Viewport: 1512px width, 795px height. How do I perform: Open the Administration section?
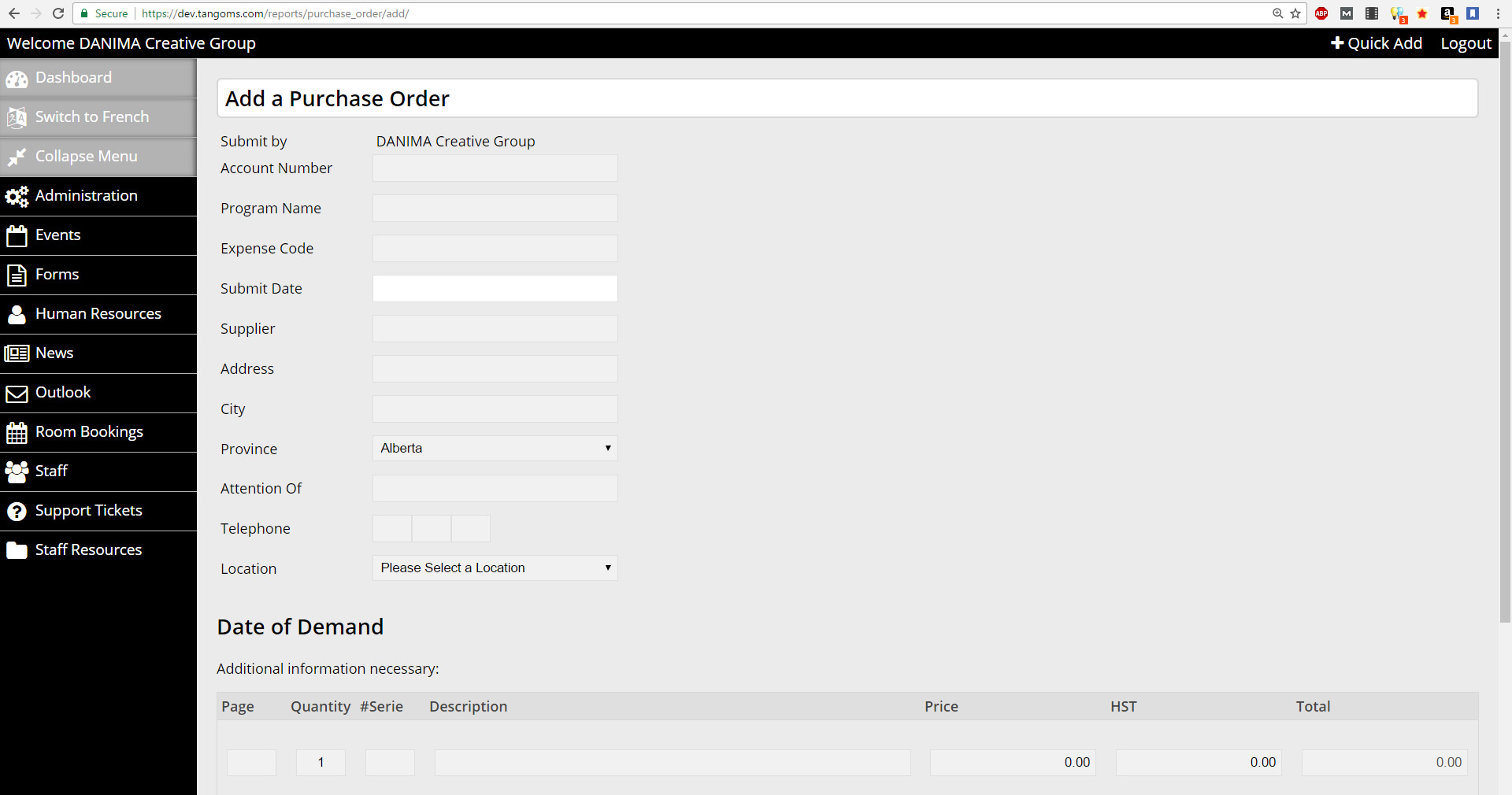click(x=98, y=196)
